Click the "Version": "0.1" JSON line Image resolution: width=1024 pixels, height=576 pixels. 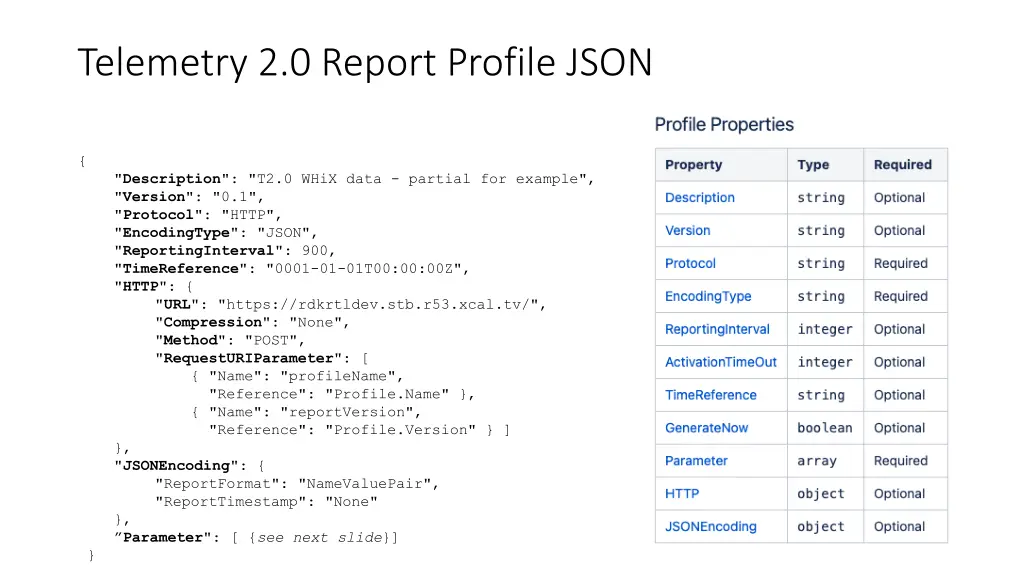coord(189,197)
